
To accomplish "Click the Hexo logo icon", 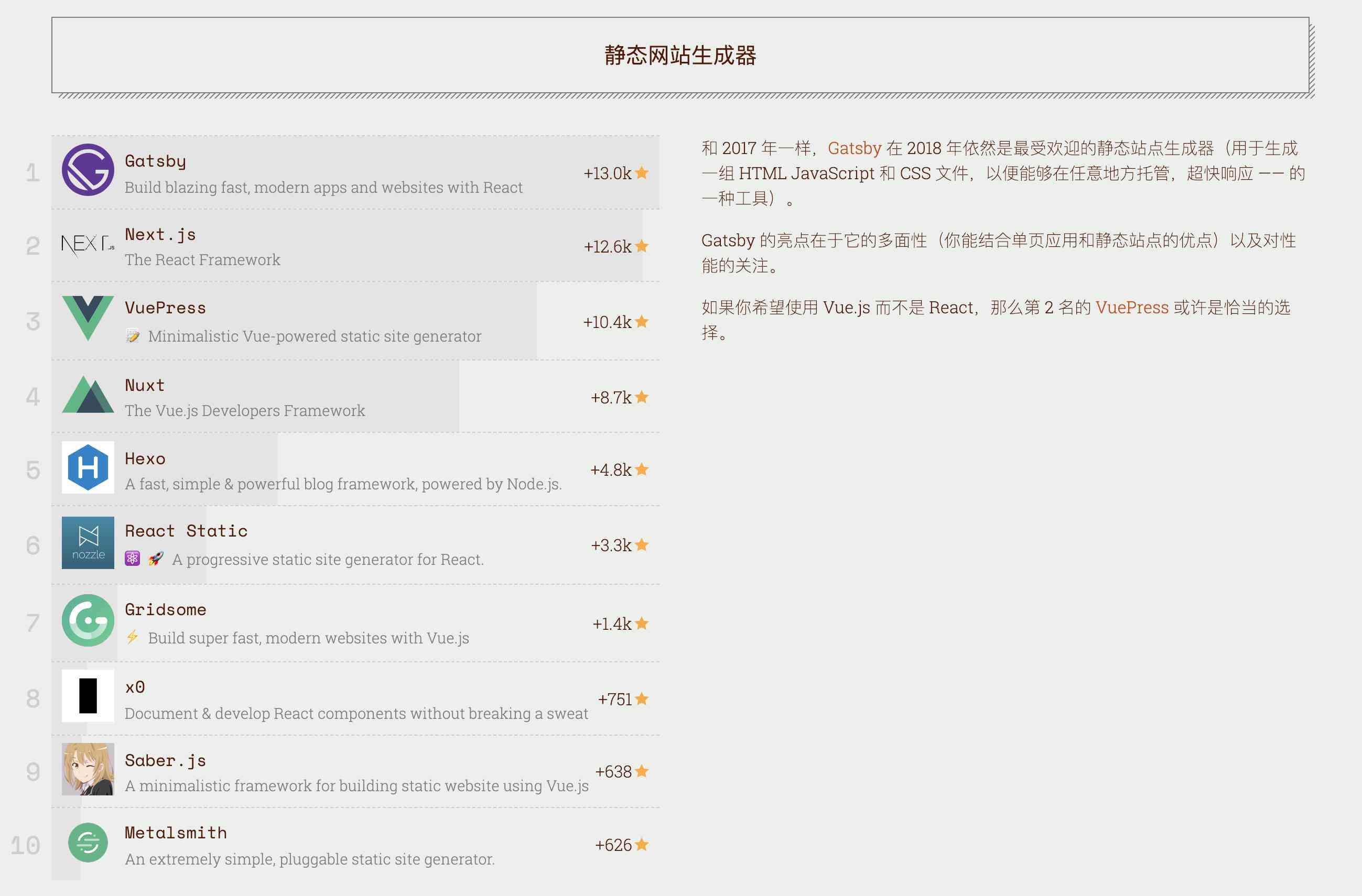I will [87, 468].
